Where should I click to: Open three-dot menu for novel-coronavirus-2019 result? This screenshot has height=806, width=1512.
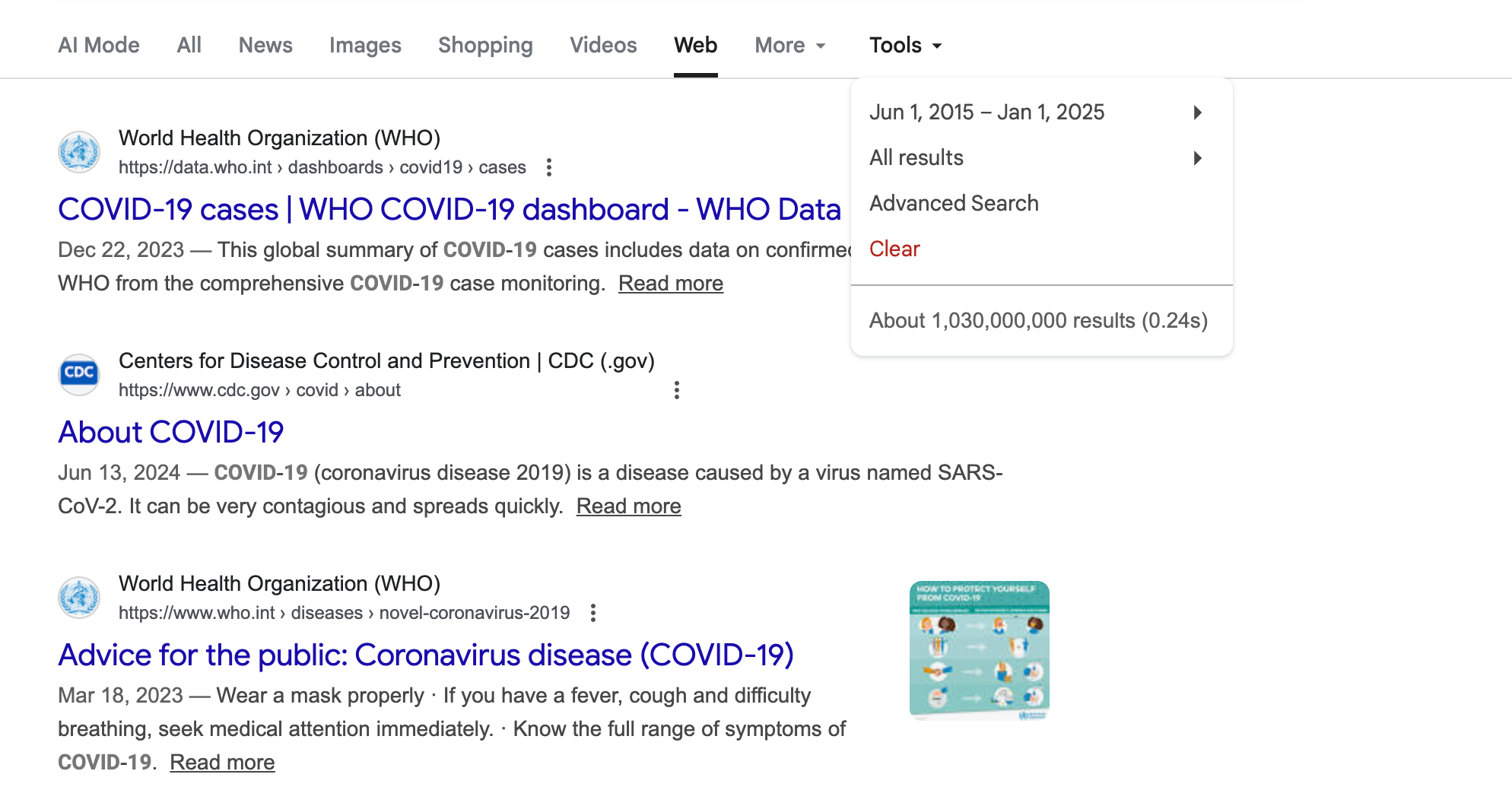[x=593, y=613]
